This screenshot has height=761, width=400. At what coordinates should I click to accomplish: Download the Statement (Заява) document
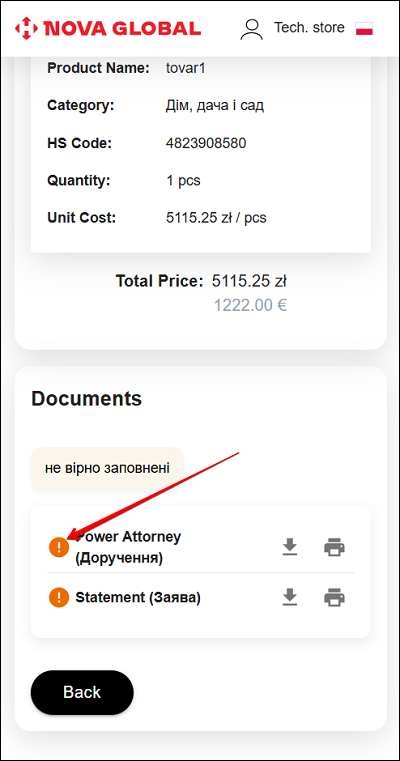(x=290, y=597)
